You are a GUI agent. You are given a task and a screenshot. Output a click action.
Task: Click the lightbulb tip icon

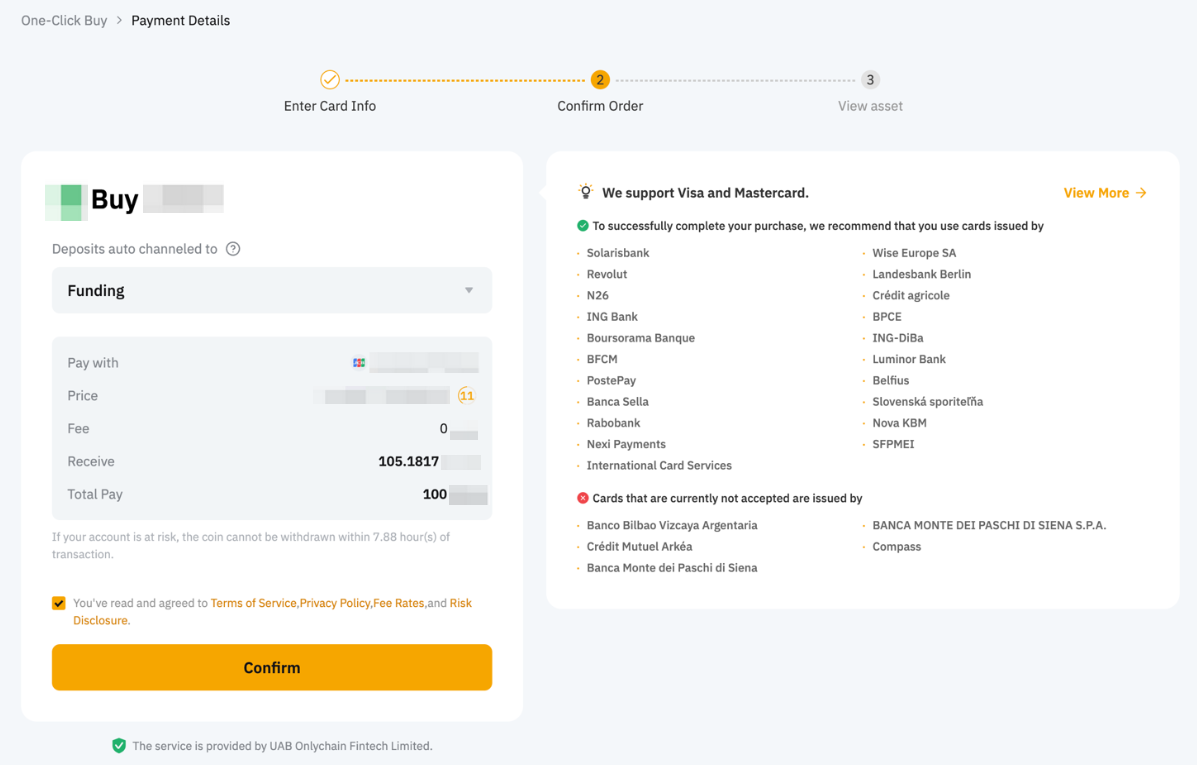(586, 192)
